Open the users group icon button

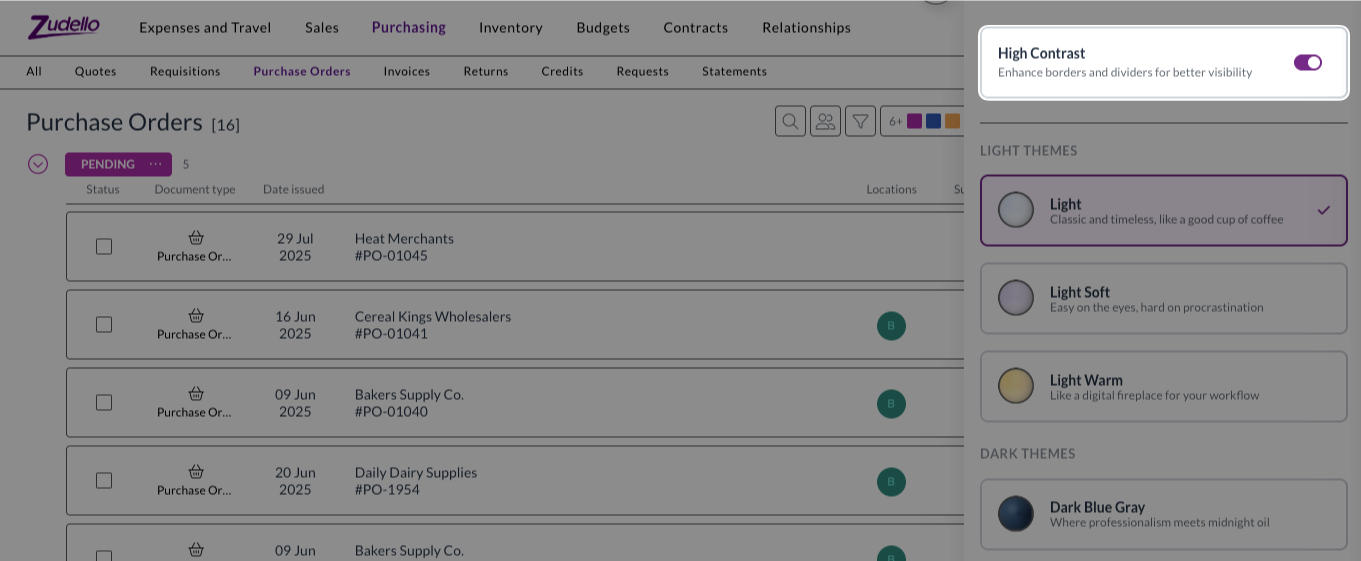pyautogui.click(x=825, y=121)
